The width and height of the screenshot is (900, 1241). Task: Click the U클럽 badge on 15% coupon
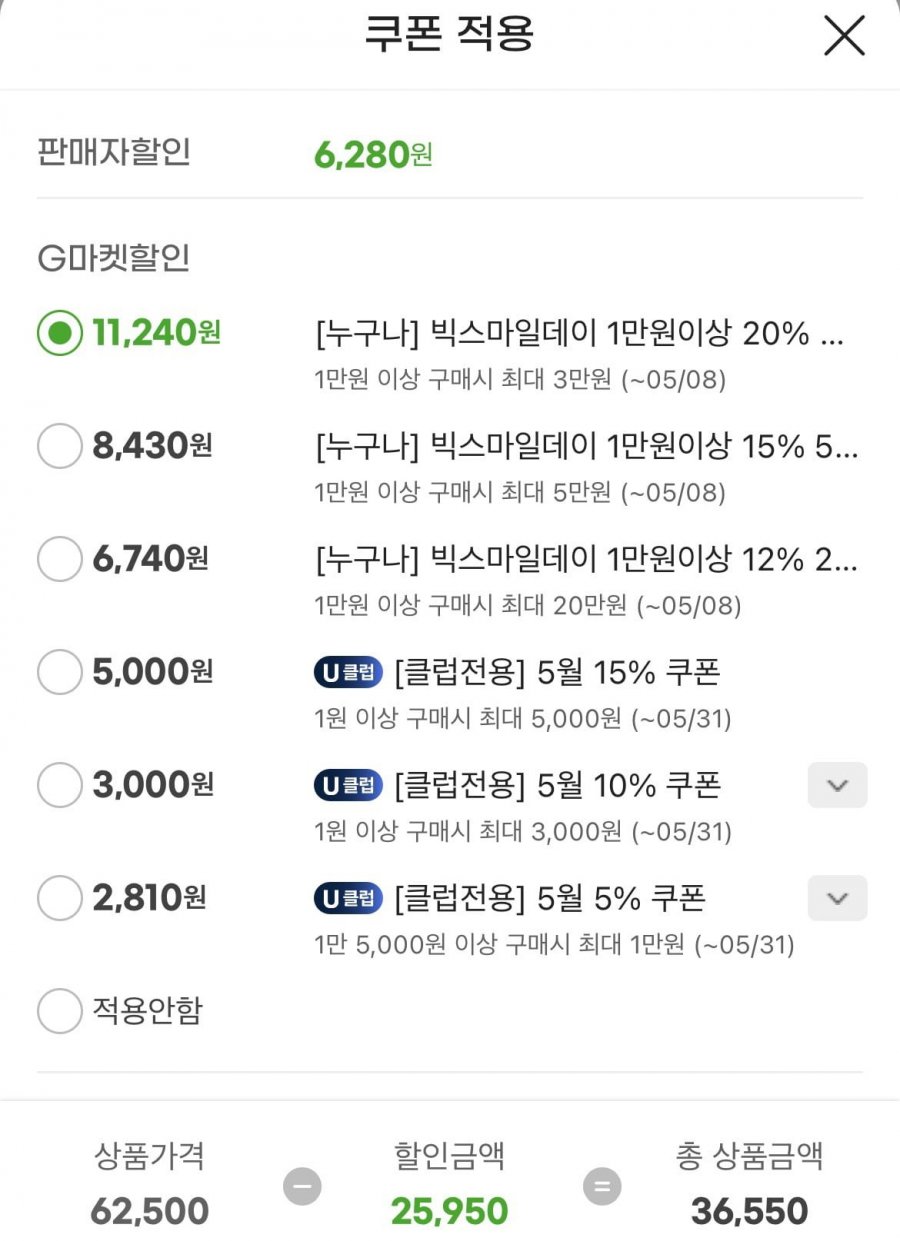click(348, 673)
